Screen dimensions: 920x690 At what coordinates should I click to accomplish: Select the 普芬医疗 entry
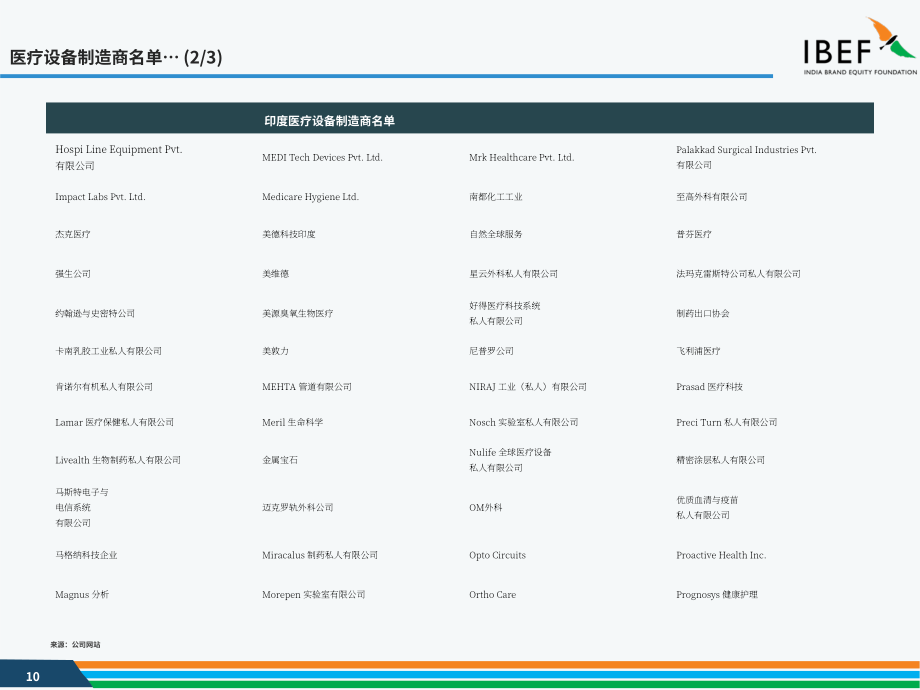tap(694, 234)
